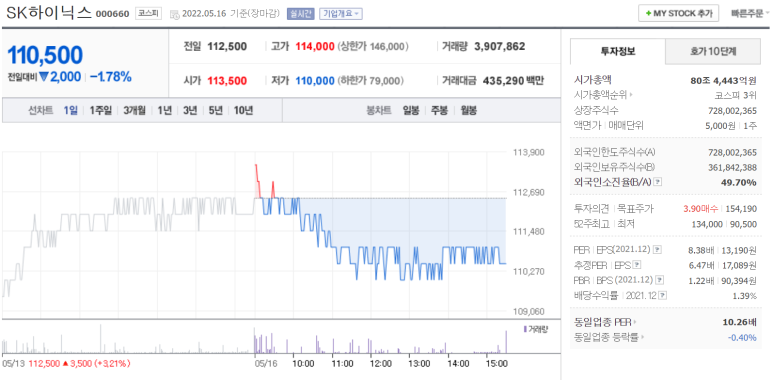Click the help icon beside PER EPS(2021.12)

pos(657,250)
